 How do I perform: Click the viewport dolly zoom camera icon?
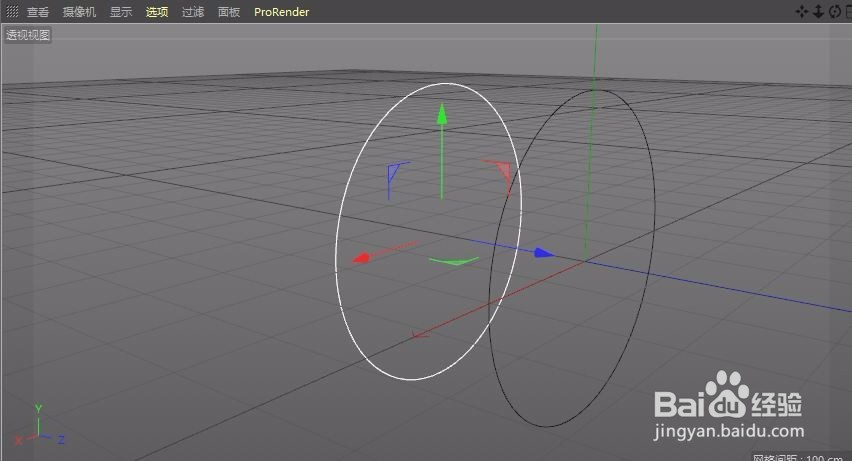tap(818, 11)
